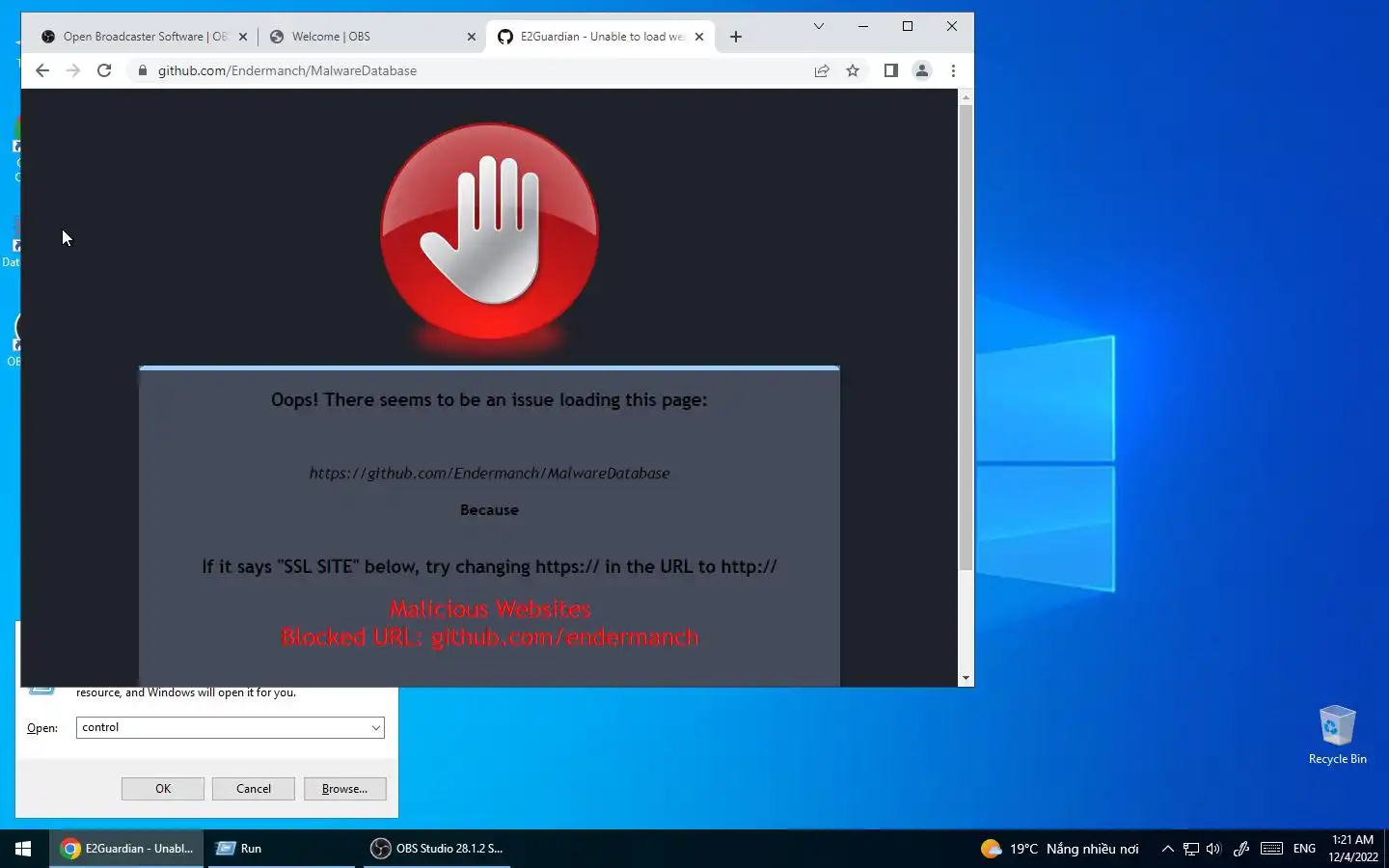Click scrollbar down arrow in Chrome
The width and height of the screenshot is (1389, 868).
[966, 678]
